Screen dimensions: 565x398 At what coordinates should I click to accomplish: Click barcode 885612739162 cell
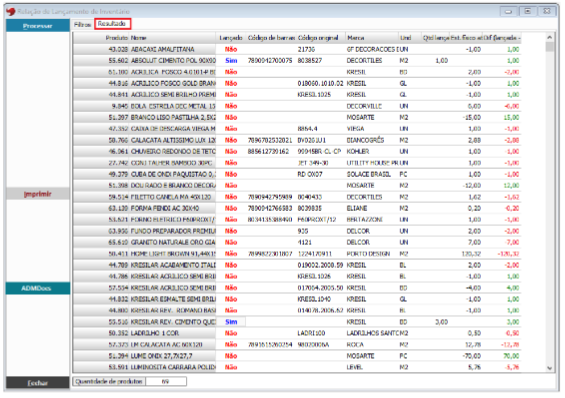point(271,152)
